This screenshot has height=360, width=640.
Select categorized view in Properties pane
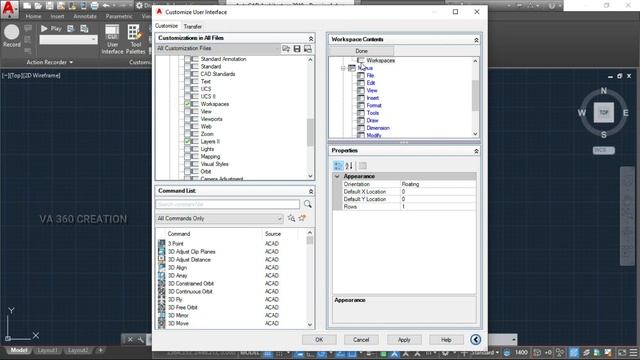338,165
